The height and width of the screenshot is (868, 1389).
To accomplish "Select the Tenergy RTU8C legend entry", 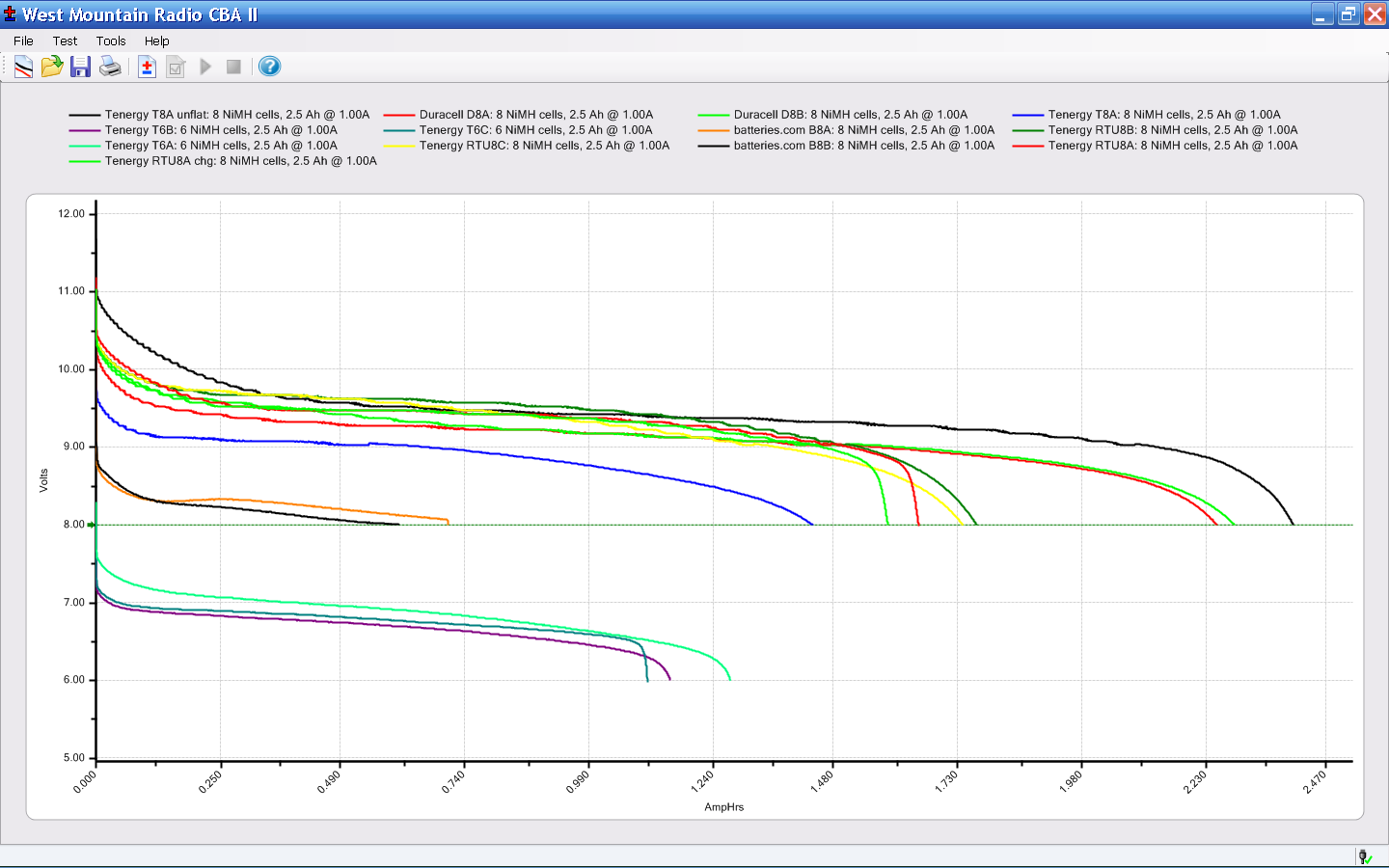I will (543, 146).
